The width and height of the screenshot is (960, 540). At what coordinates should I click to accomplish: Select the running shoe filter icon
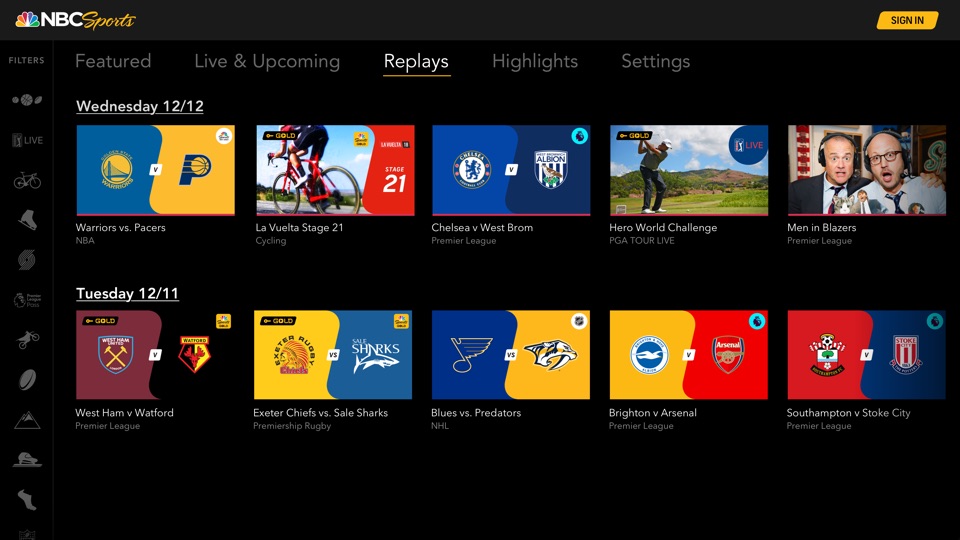point(27,500)
